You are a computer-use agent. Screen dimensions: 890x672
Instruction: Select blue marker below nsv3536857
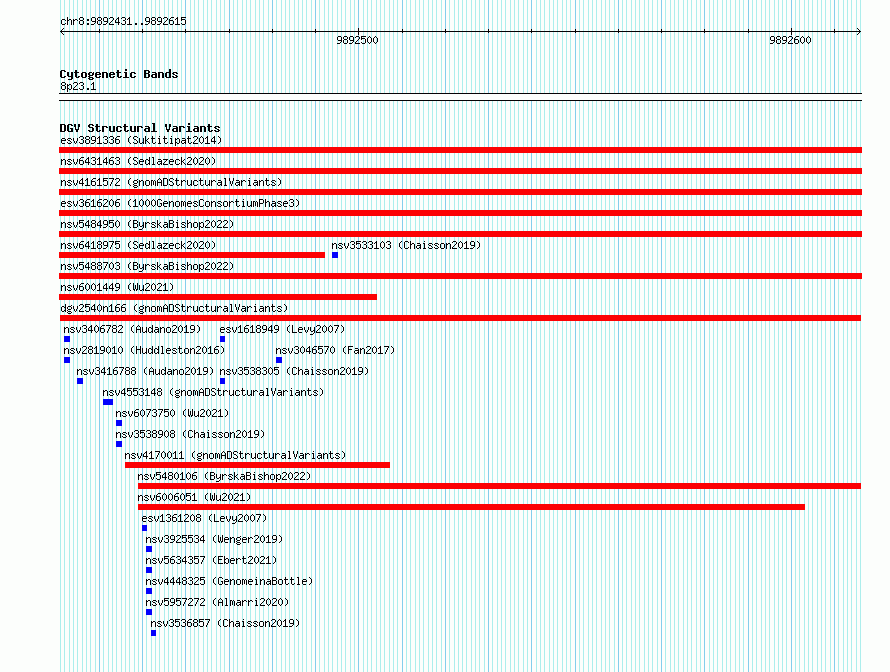153,633
